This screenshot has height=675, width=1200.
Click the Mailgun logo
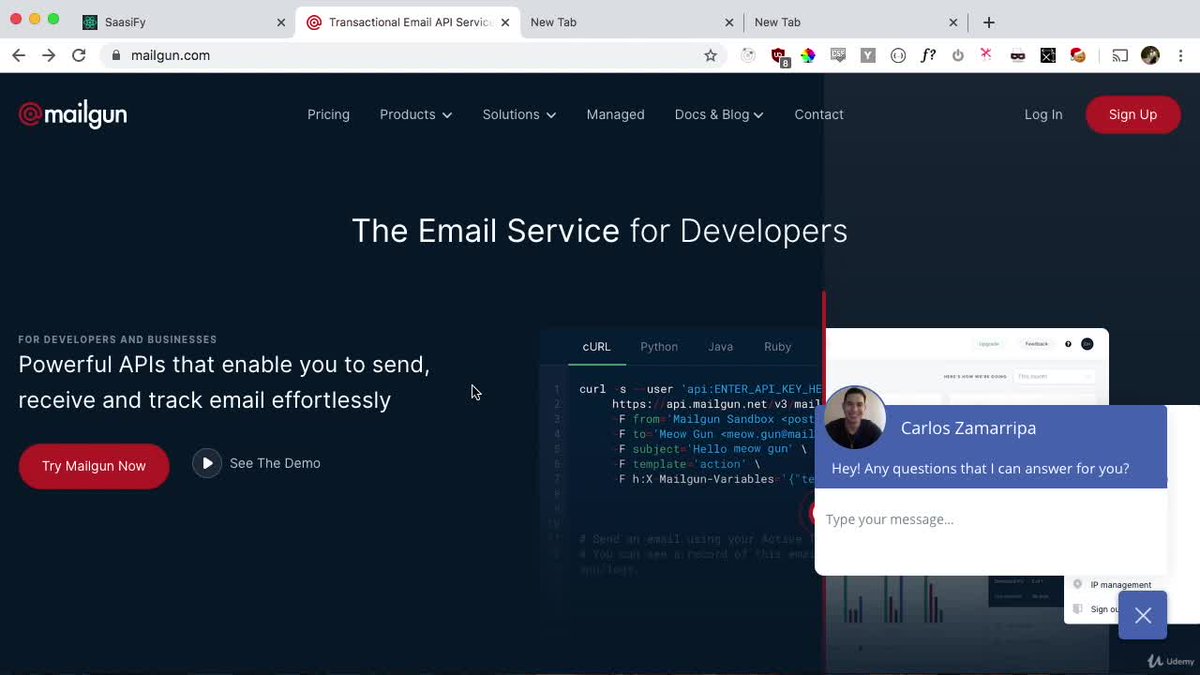click(73, 115)
